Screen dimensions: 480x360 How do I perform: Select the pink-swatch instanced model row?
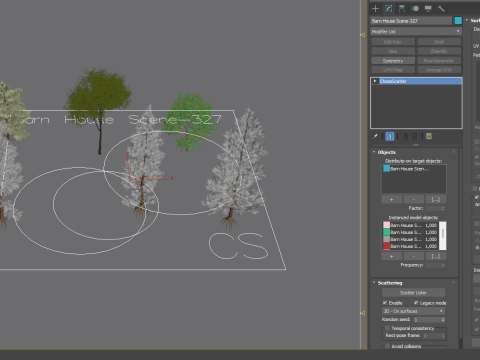410,225
